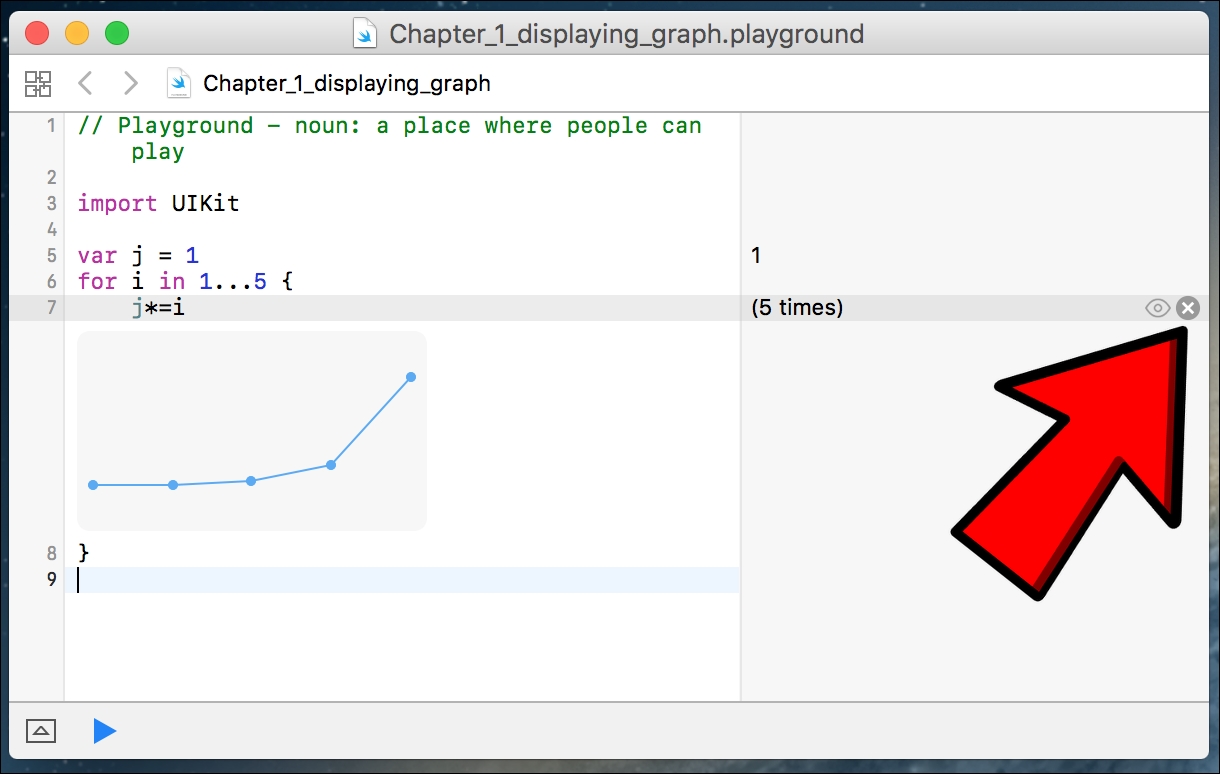Screen dimensions: 1220x774
Task: Click line number 7 in the gutter
Action: (51, 308)
